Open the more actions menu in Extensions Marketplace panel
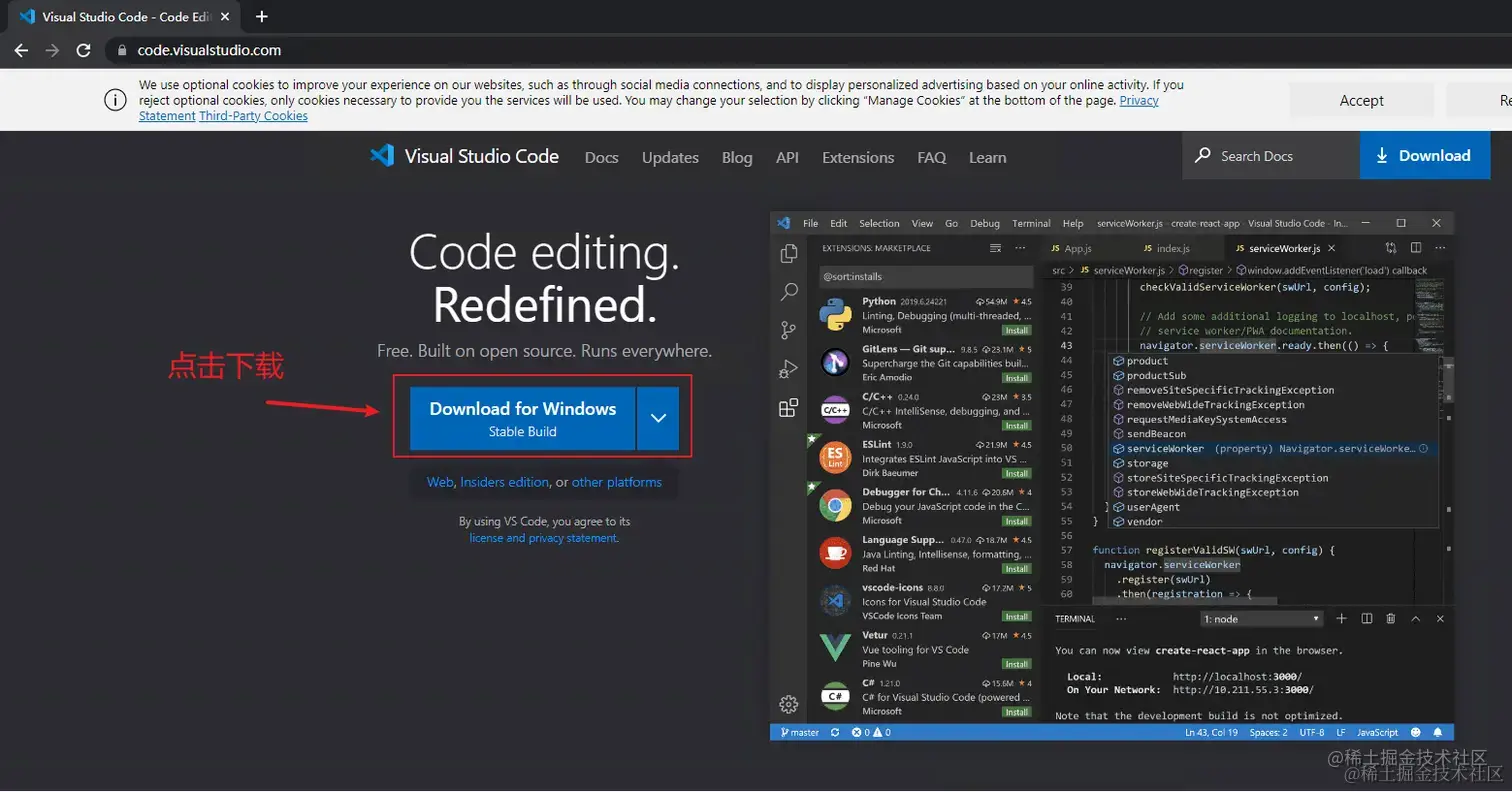Viewport: 1512px width, 792px height. click(1020, 247)
